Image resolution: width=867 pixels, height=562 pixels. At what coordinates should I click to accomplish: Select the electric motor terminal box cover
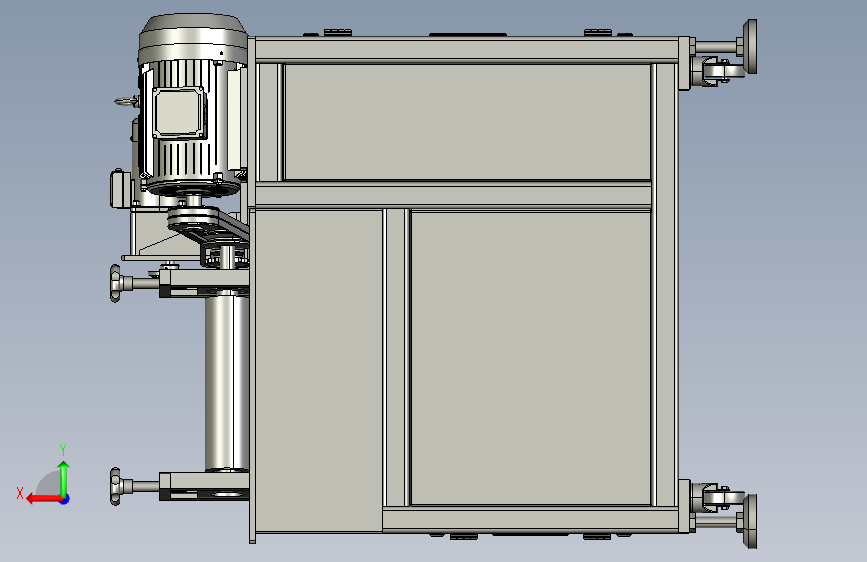[177, 113]
